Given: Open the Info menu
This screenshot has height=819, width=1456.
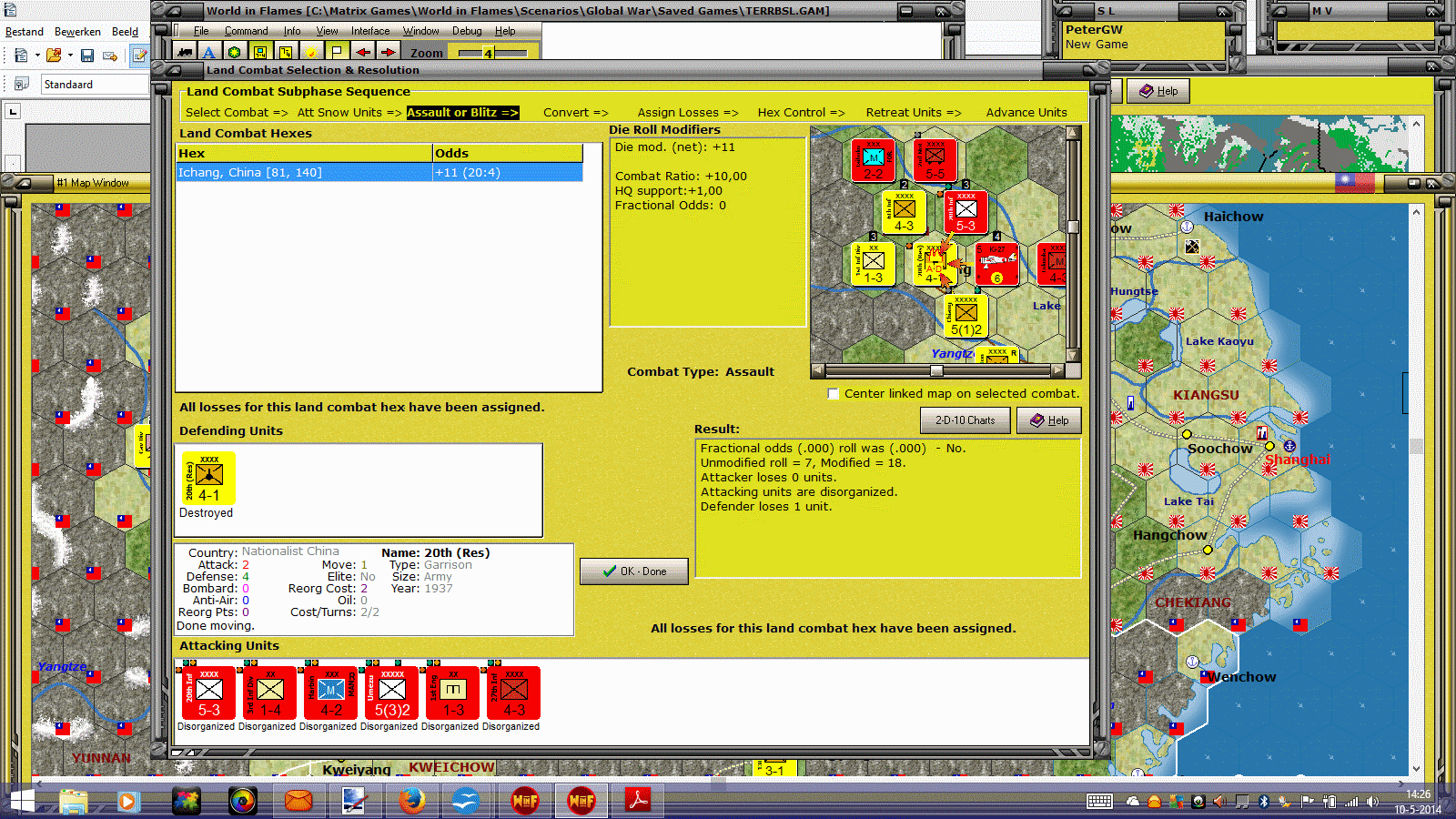Looking at the screenshot, I should [x=292, y=31].
